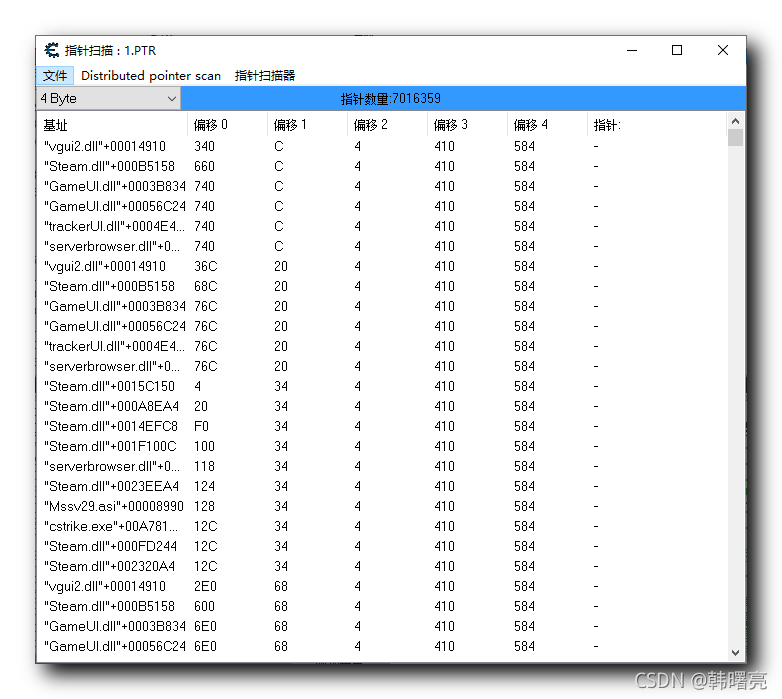The image size is (782, 699).
Task: Open Distributed pointer scan menu
Action: click(151, 75)
